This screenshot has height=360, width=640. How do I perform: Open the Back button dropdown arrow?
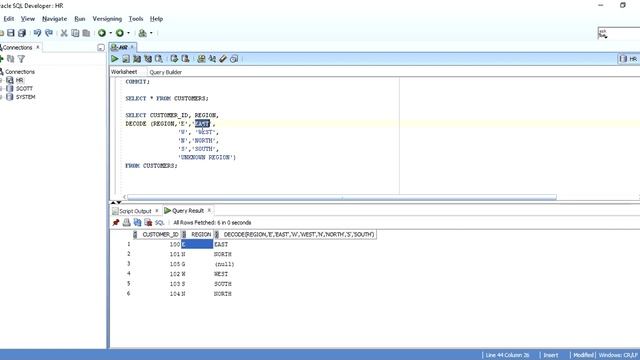coord(110,33)
